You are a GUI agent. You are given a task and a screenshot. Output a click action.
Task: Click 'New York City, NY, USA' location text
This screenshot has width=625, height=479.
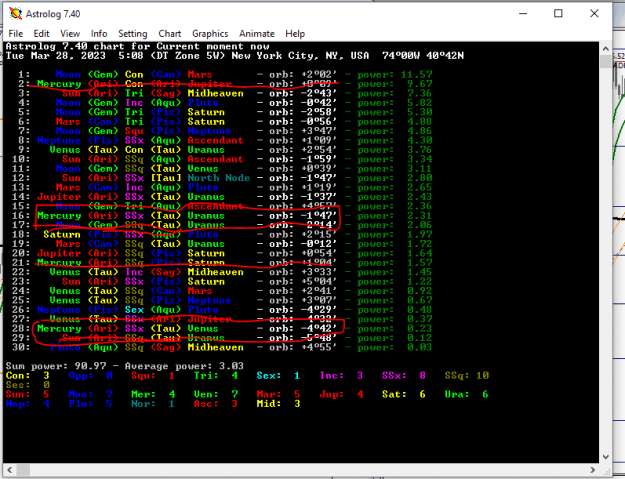[301, 56]
